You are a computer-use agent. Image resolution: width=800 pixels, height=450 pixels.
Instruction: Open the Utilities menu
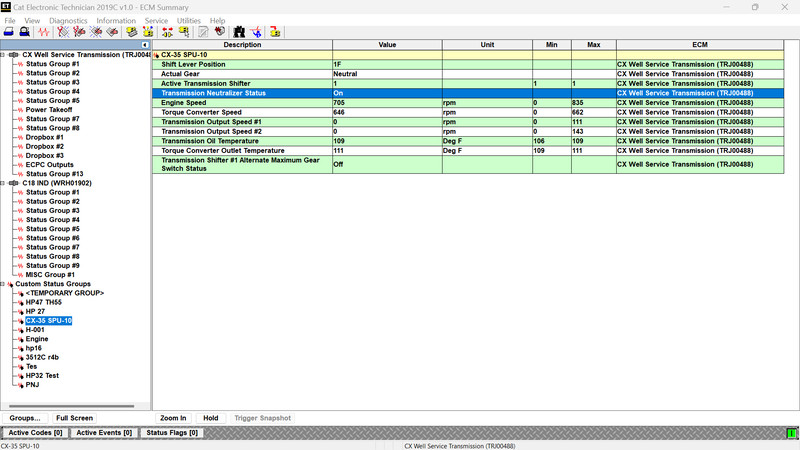188,20
